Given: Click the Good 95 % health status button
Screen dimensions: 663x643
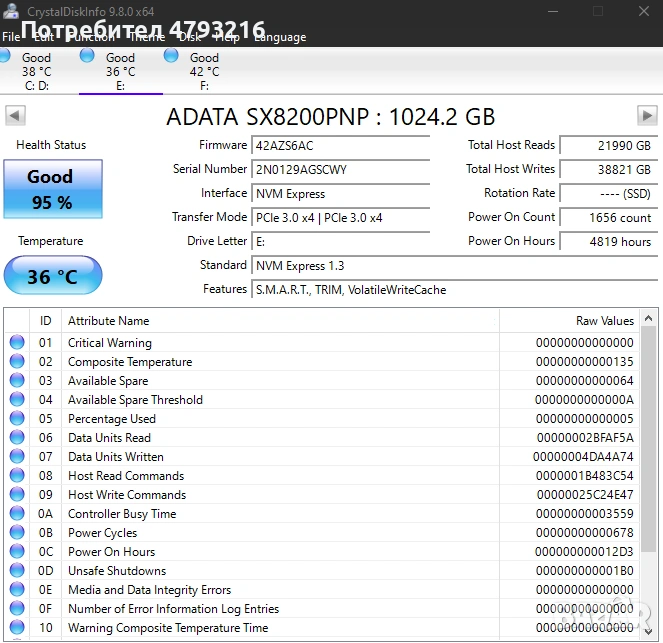Looking at the screenshot, I should click(x=52, y=188).
